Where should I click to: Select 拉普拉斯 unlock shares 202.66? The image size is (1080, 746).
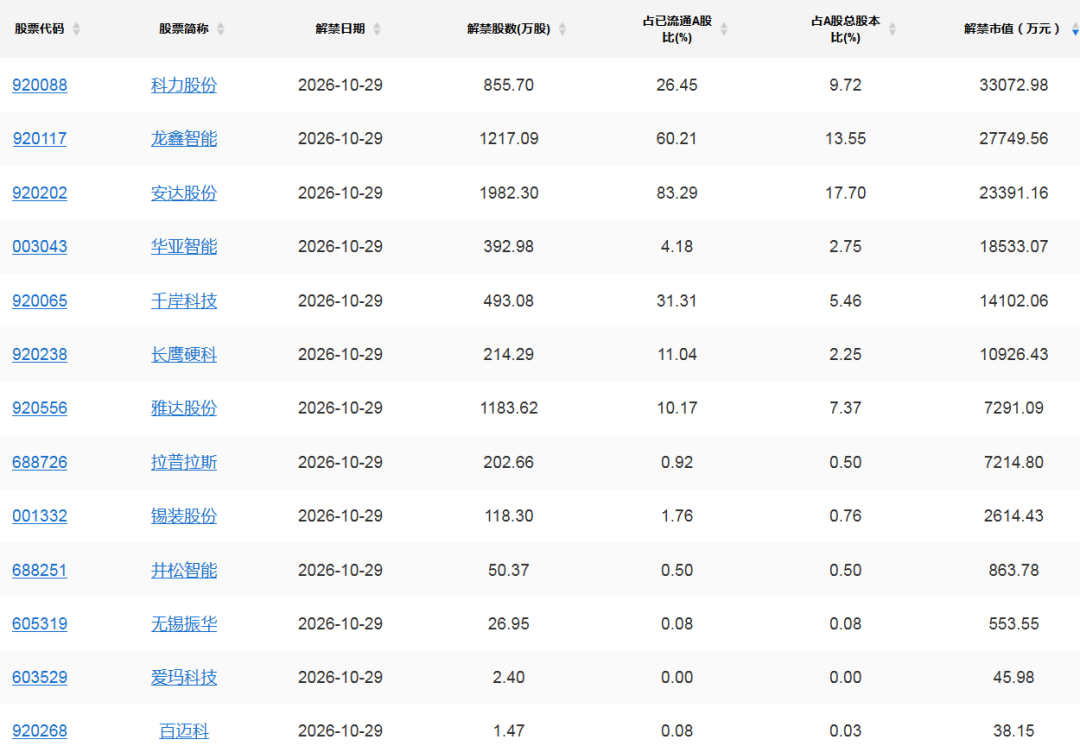pos(508,462)
